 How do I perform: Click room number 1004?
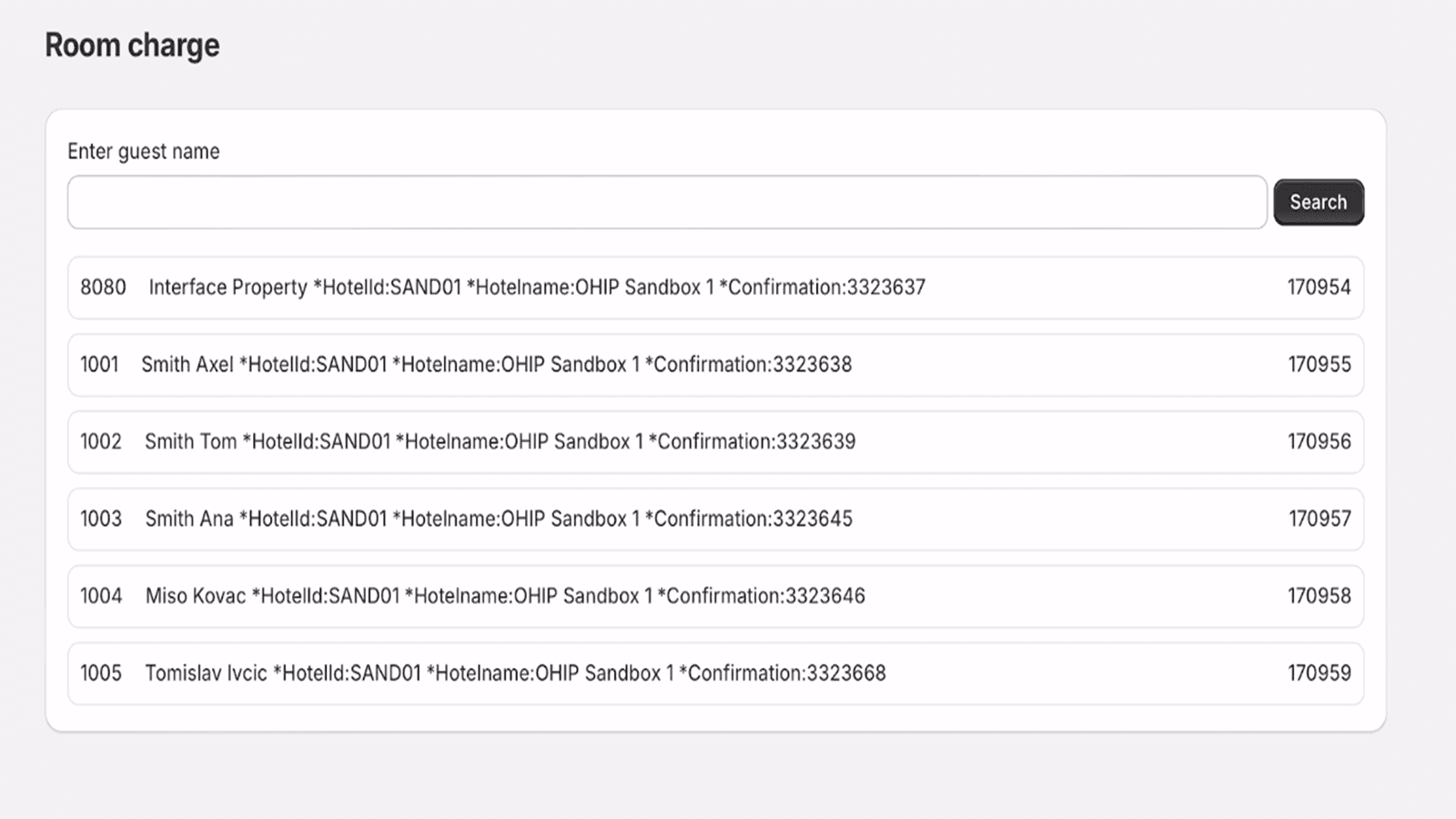[101, 597]
